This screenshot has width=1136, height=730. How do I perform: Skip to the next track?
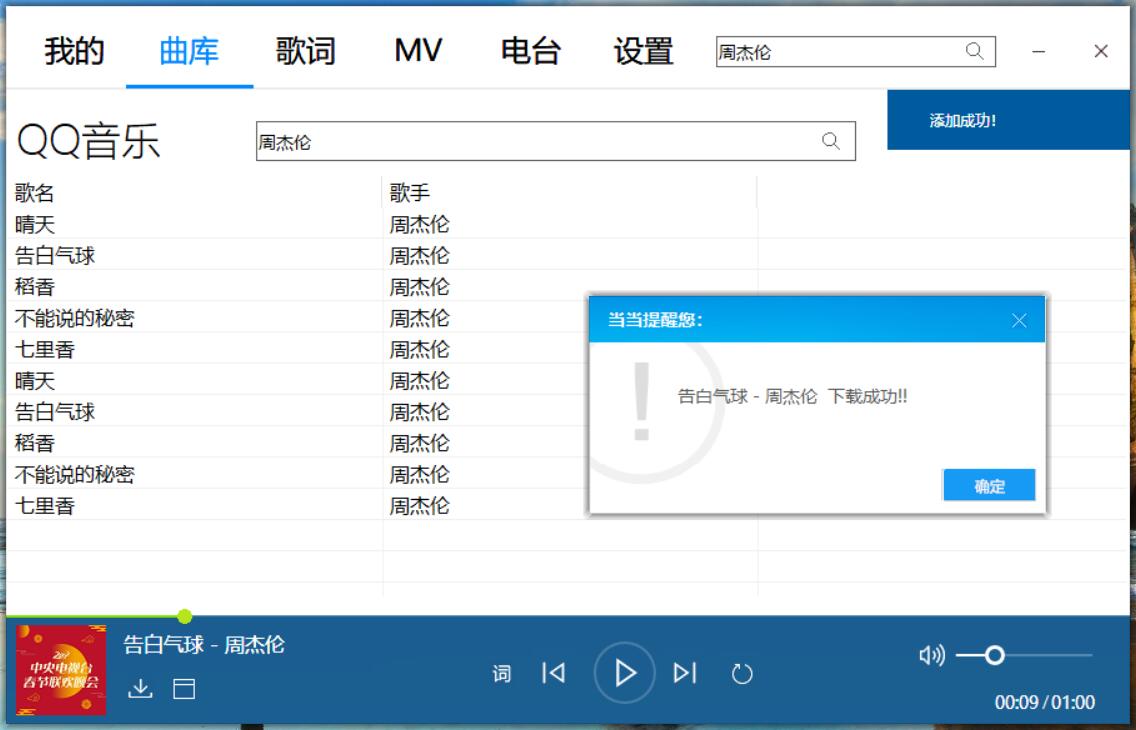(x=685, y=673)
